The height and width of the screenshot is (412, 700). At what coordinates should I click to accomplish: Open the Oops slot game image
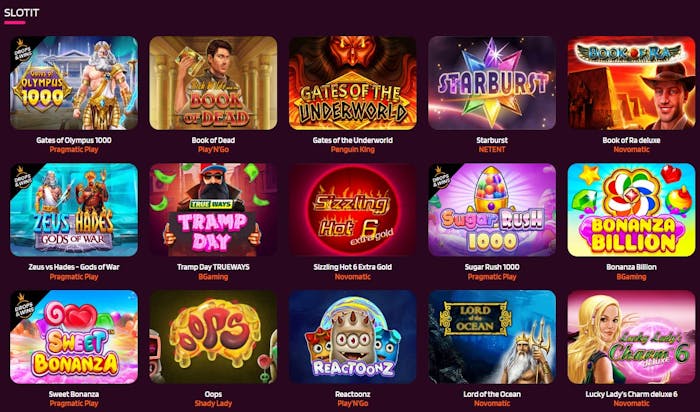(213, 337)
